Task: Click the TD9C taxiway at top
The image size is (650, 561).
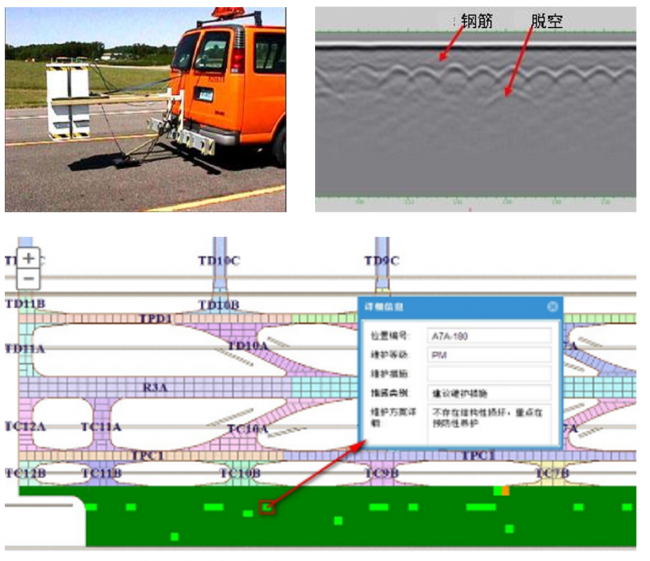Action: (381, 261)
